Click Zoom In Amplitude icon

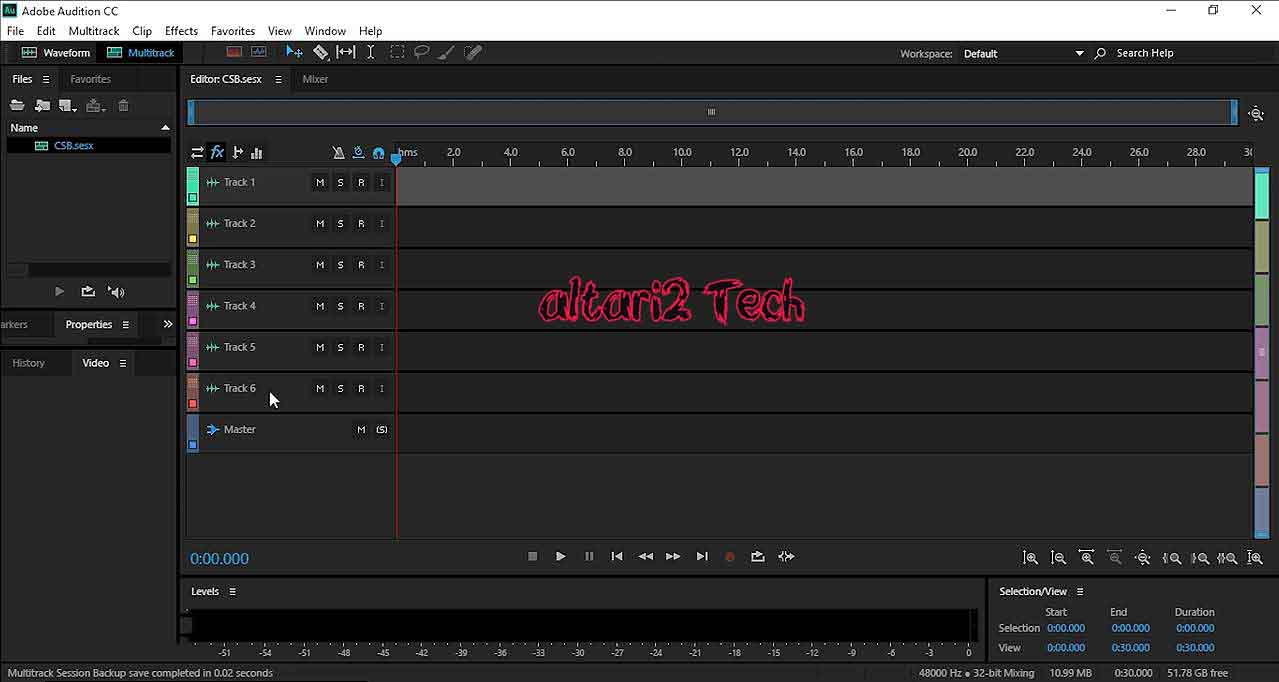(1031, 558)
